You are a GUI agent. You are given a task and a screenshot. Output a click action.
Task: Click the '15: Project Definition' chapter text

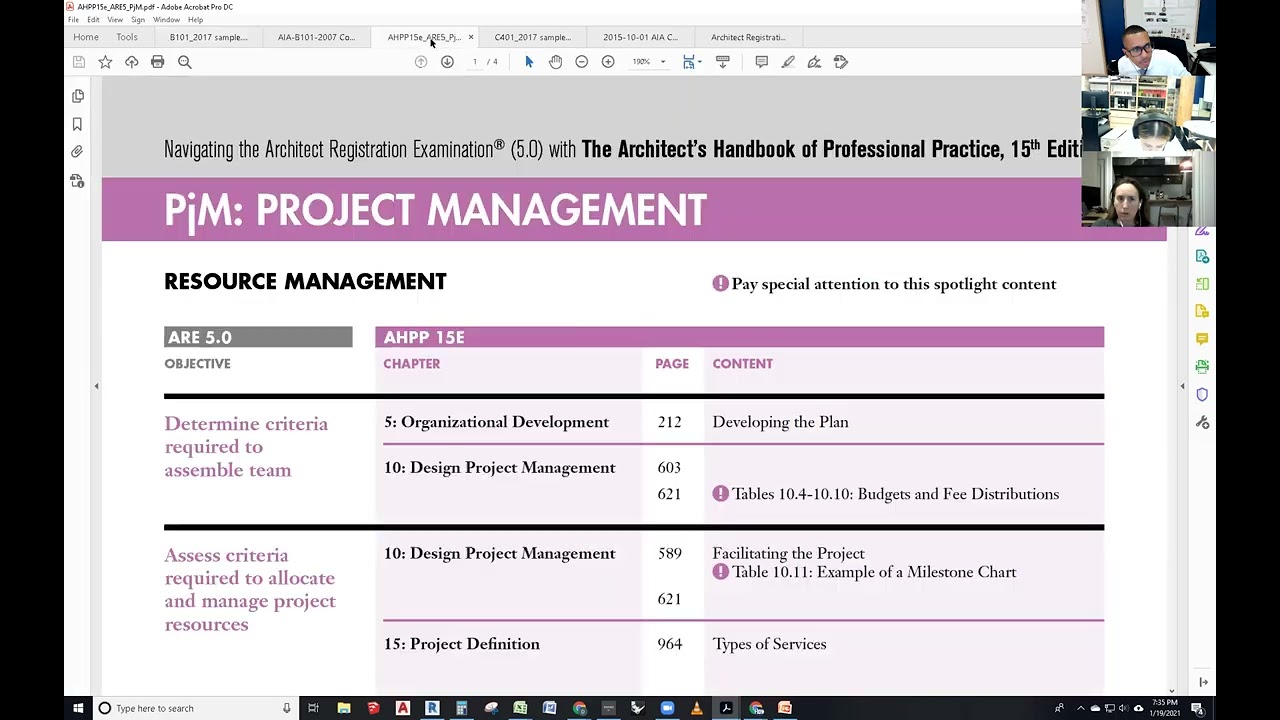[x=462, y=644]
